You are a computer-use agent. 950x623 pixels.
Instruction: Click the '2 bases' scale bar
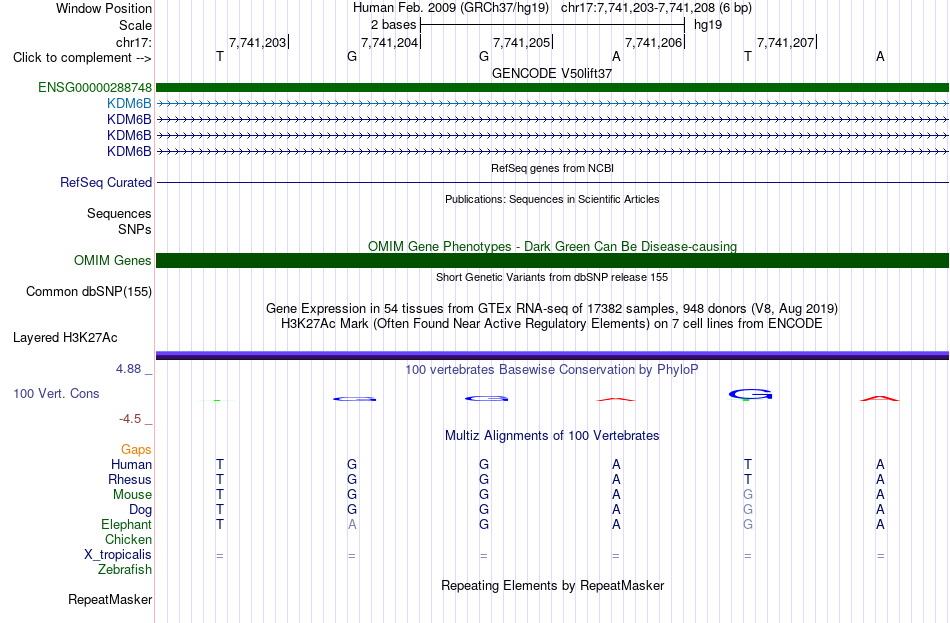point(552,25)
